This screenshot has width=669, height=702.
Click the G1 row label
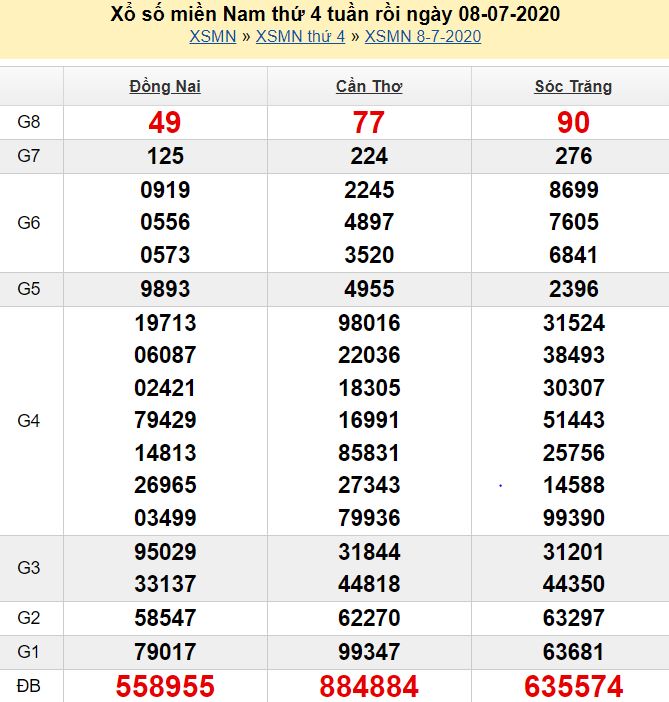pyautogui.click(x=29, y=652)
